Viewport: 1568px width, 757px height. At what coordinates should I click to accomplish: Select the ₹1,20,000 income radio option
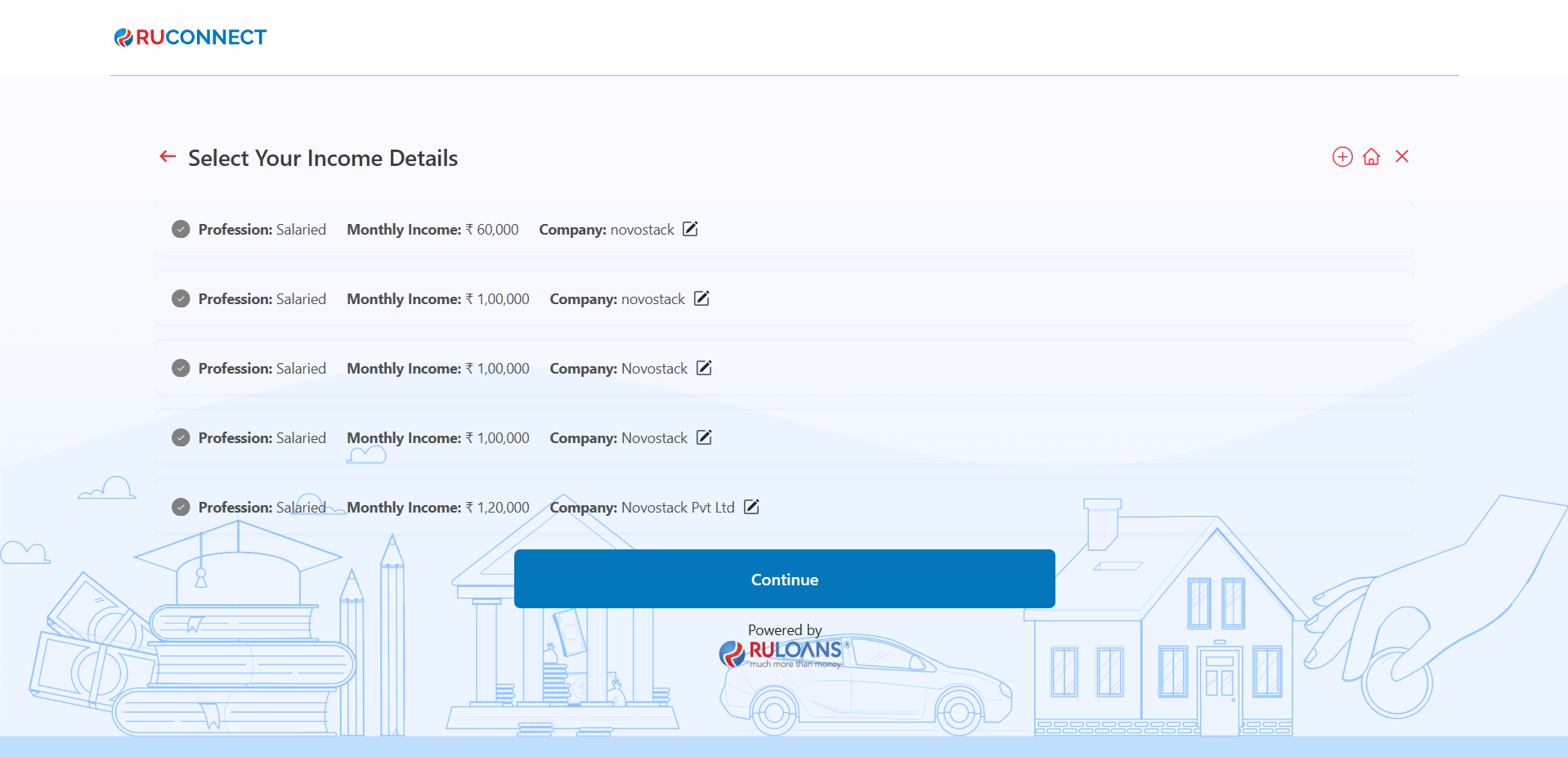(x=181, y=508)
